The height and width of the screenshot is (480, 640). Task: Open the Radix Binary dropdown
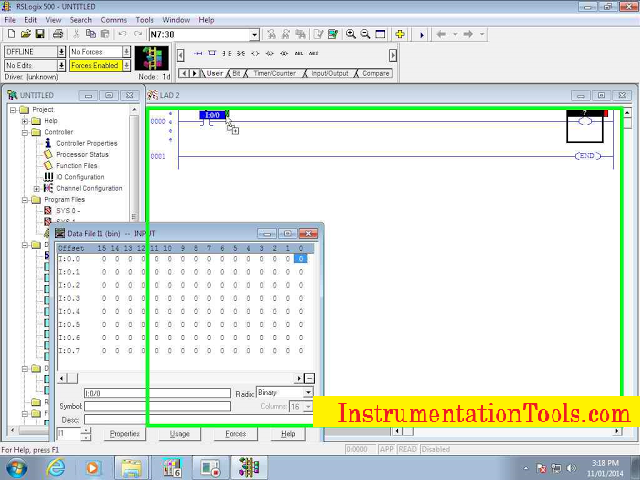point(308,393)
